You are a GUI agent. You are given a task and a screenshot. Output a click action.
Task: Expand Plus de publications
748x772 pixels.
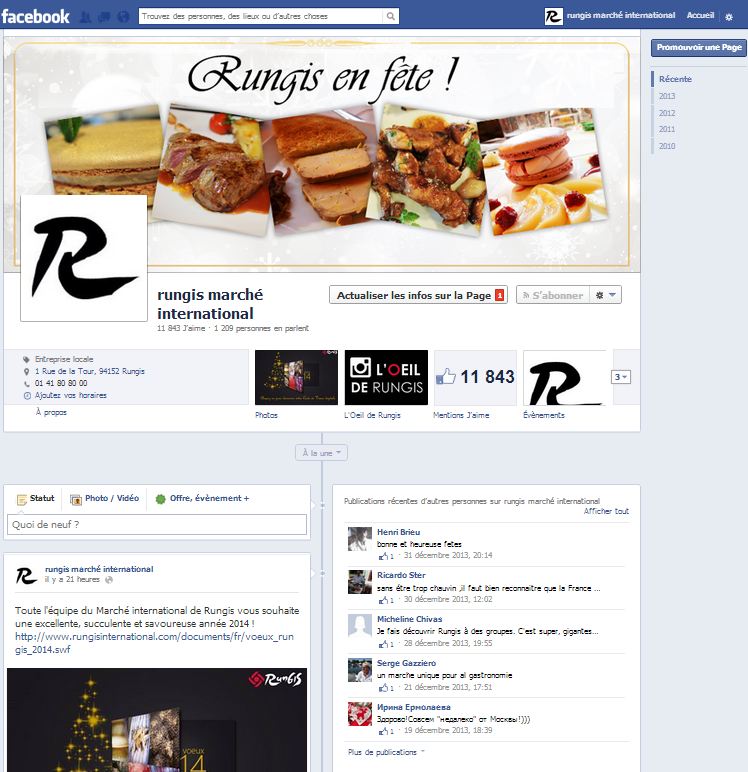[x=386, y=752]
